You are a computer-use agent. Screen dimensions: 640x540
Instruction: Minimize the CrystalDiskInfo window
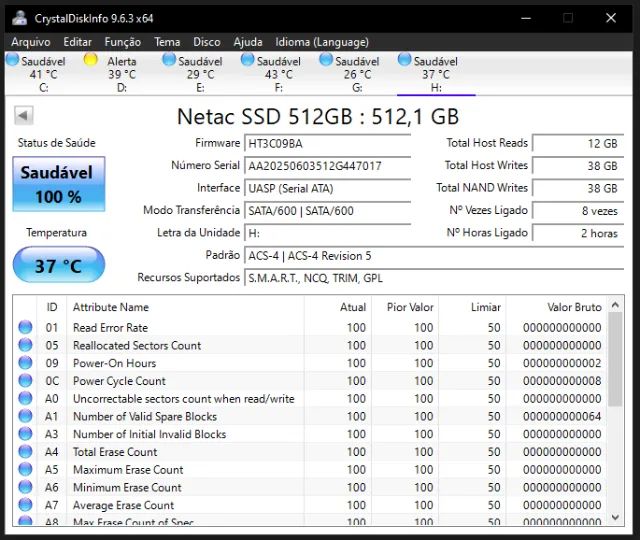coord(526,18)
